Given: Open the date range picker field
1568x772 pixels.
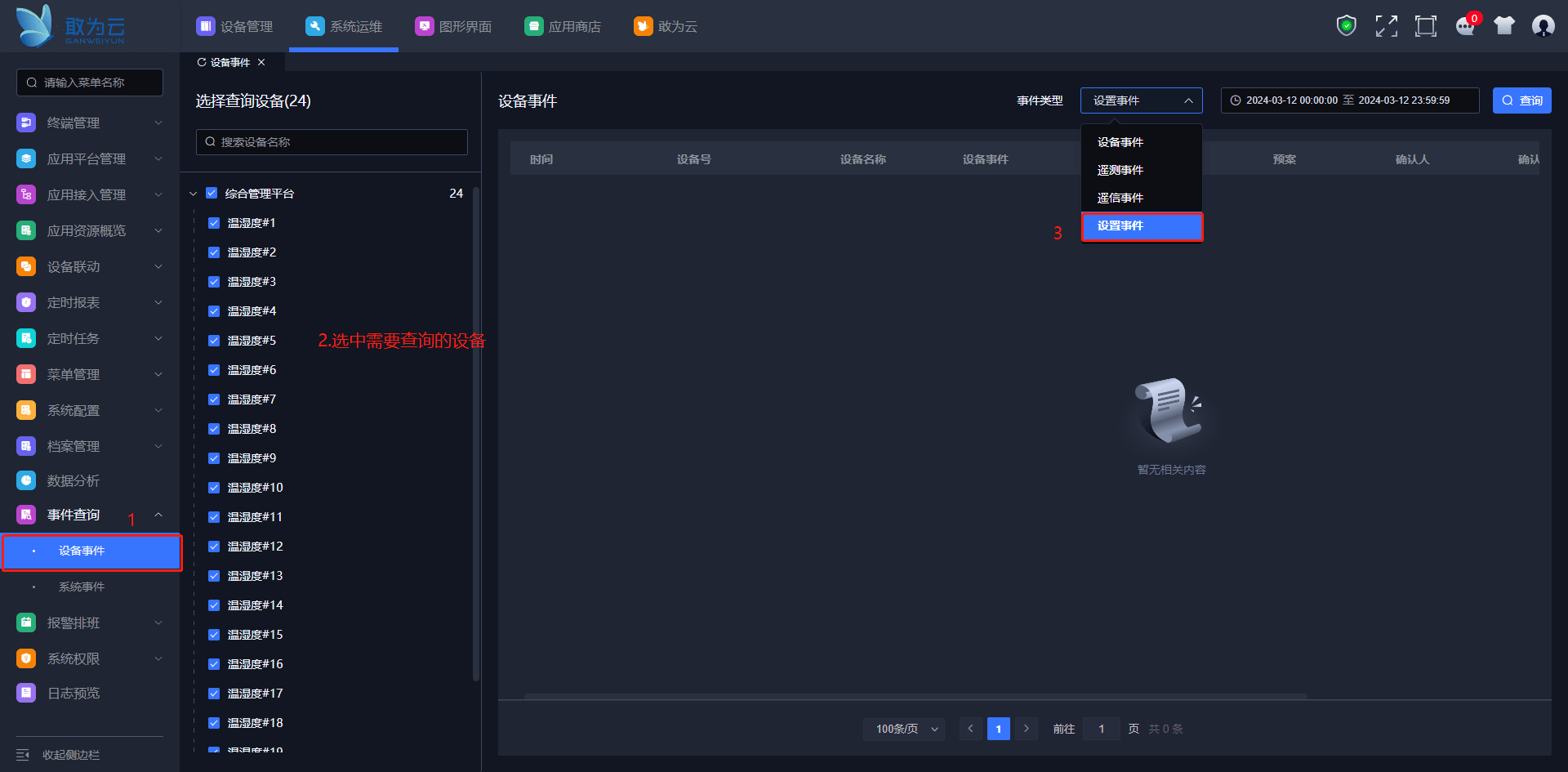Looking at the screenshot, I should pos(1350,100).
